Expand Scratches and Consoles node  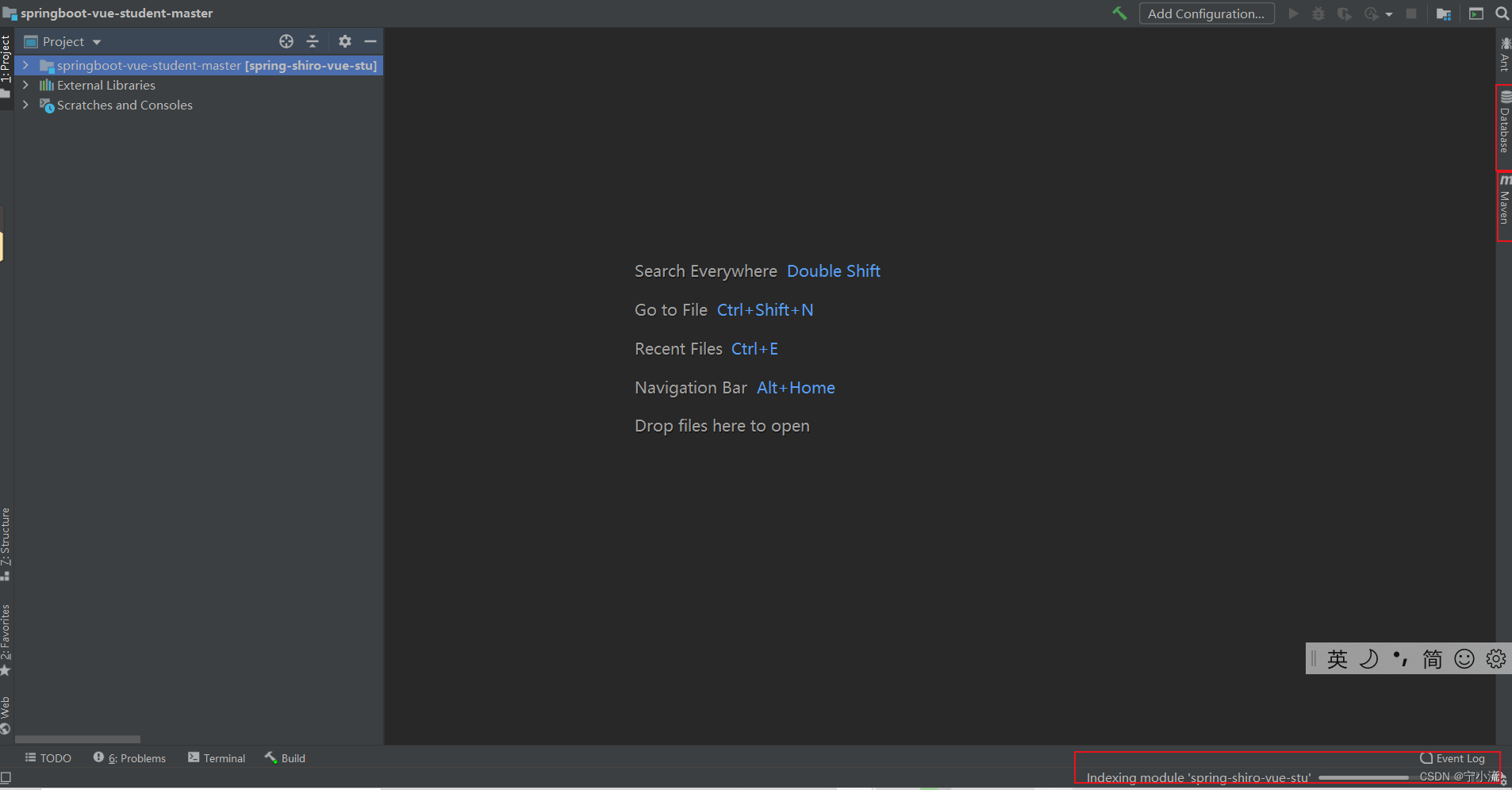tap(25, 105)
